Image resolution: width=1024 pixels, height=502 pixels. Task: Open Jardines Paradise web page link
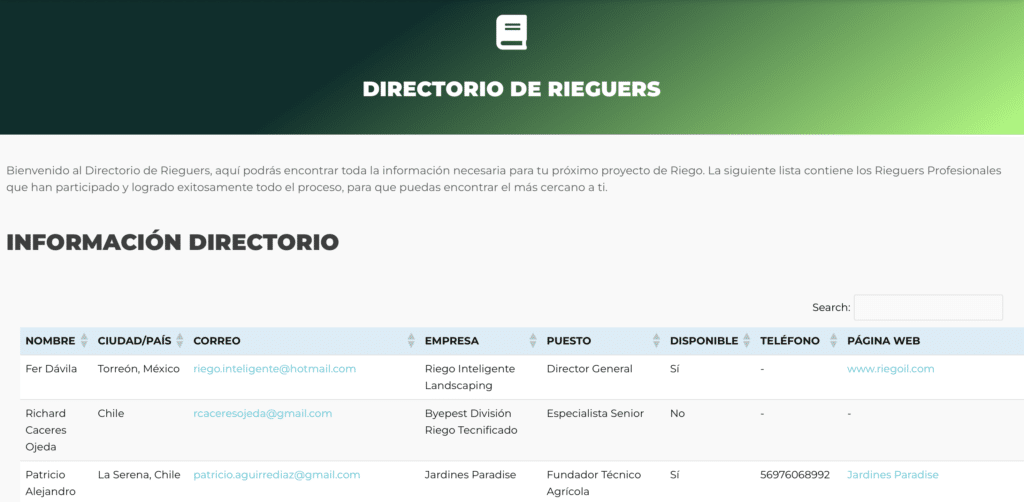click(x=892, y=475)
